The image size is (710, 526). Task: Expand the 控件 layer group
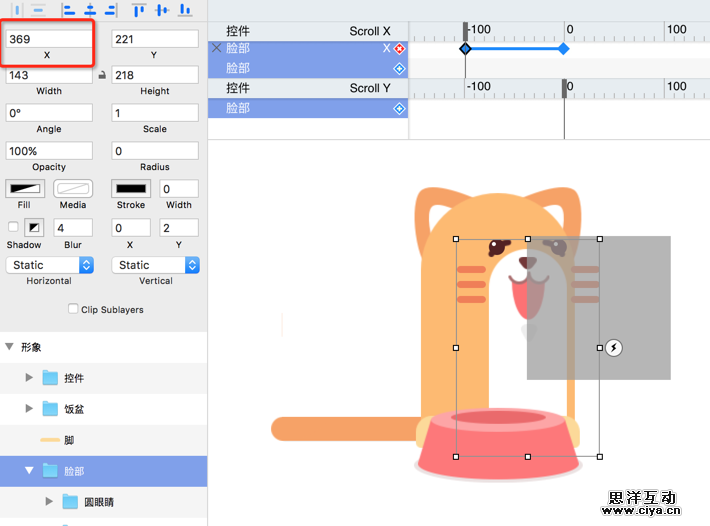(x=29, y=378)
